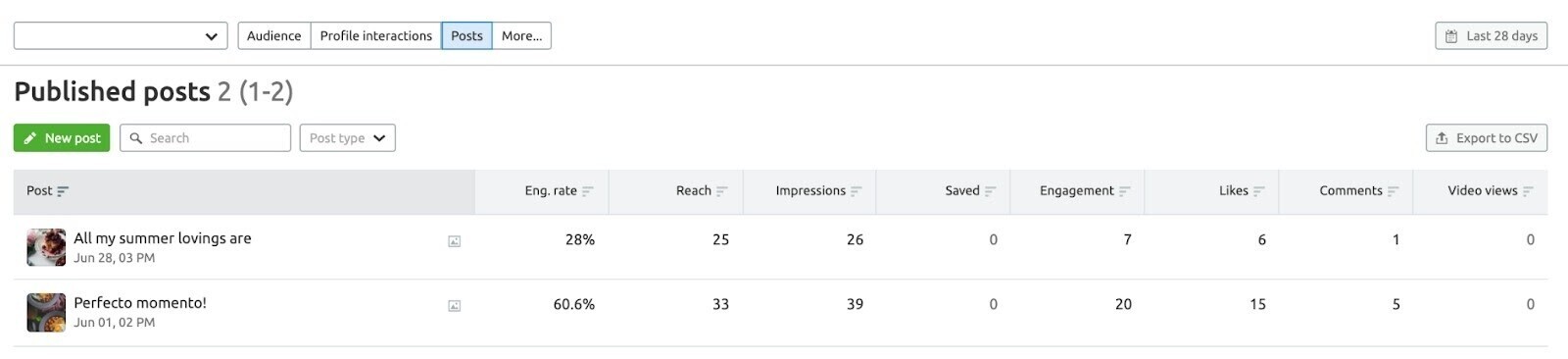Viewport: 1568px width, 359px height.
Task: Sort by Reach column icon
Action: point(721,191)
